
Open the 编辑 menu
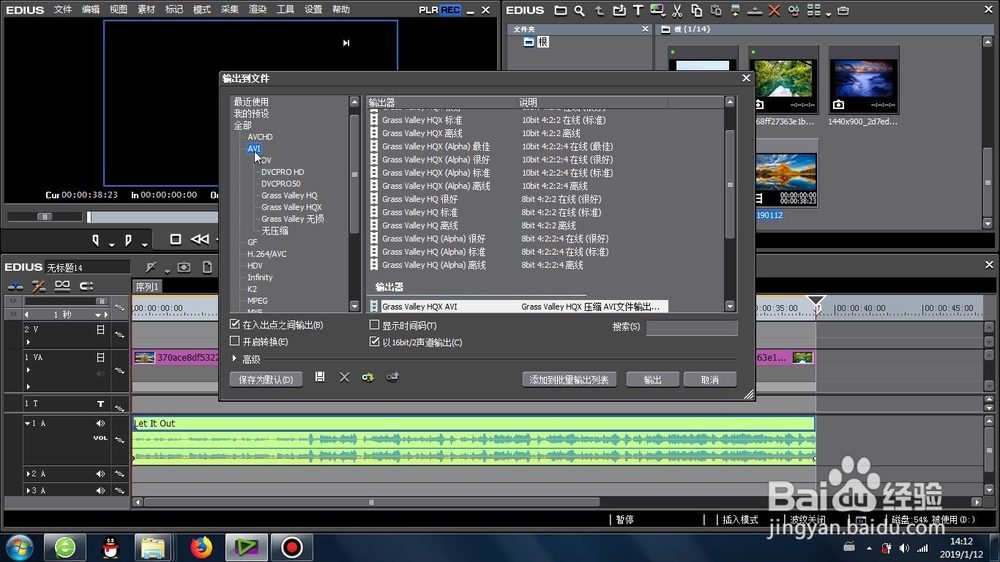91,10
